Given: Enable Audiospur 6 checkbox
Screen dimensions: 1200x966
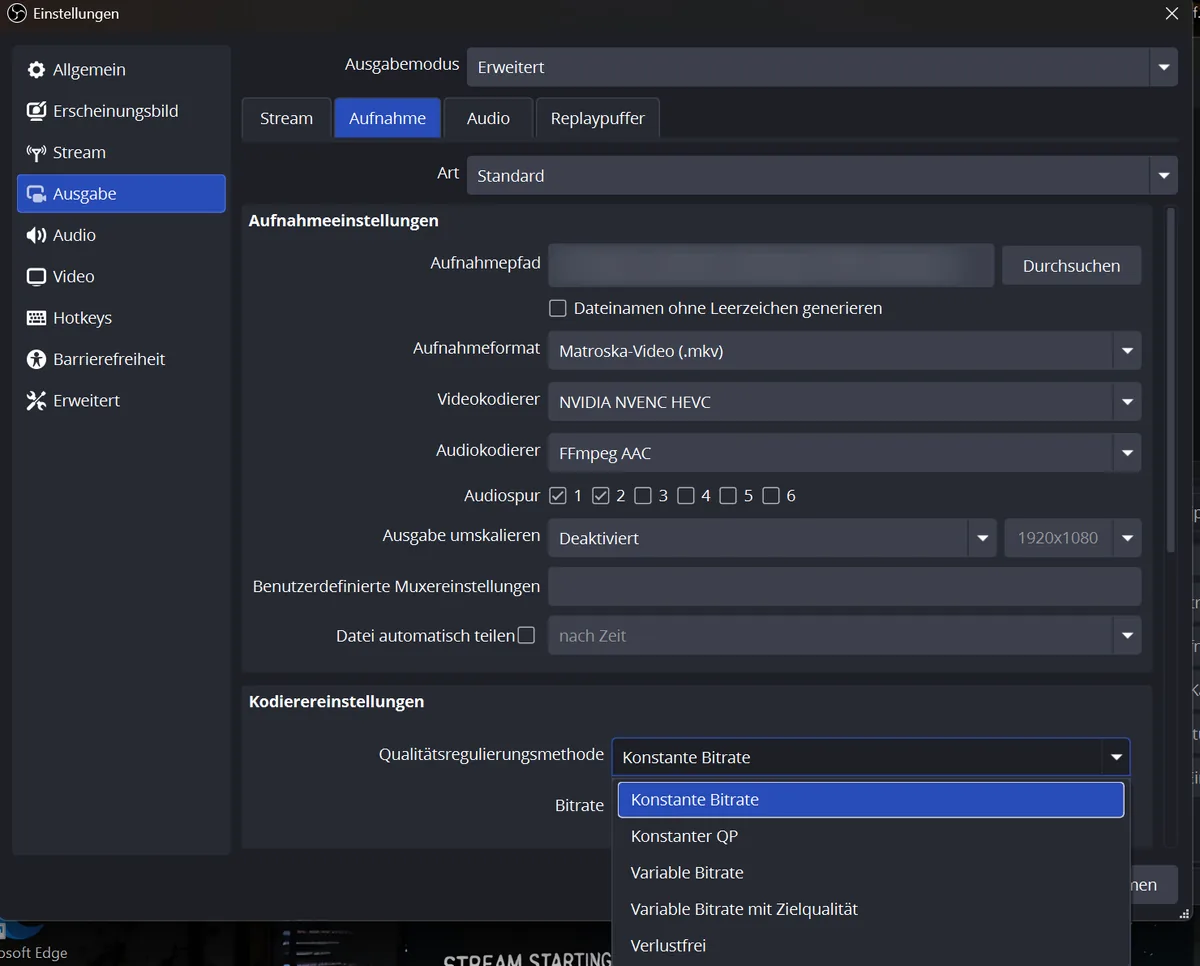Looking at the screenshot, I should tap(771, 495).
